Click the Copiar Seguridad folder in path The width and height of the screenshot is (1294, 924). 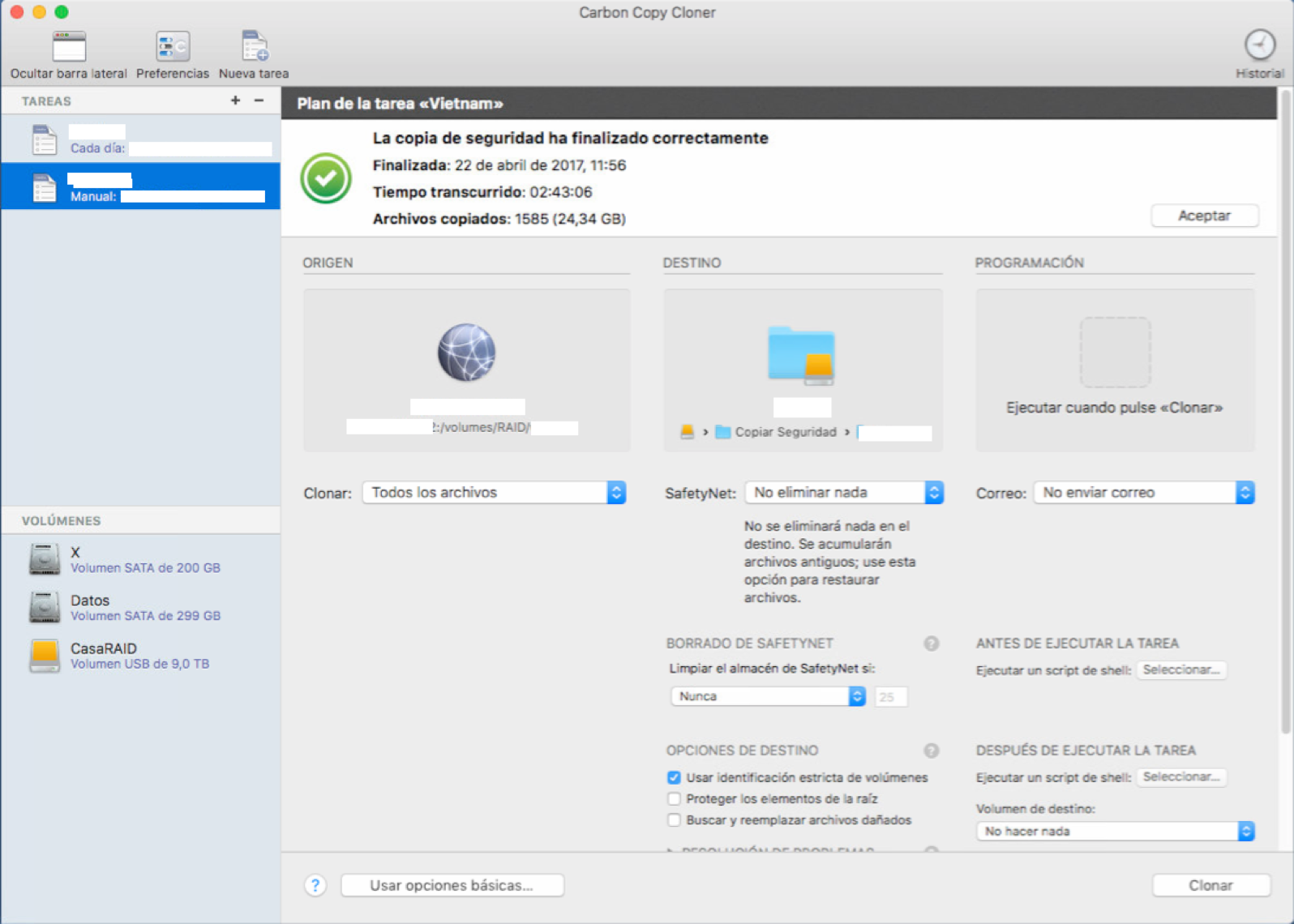point(776,432)
